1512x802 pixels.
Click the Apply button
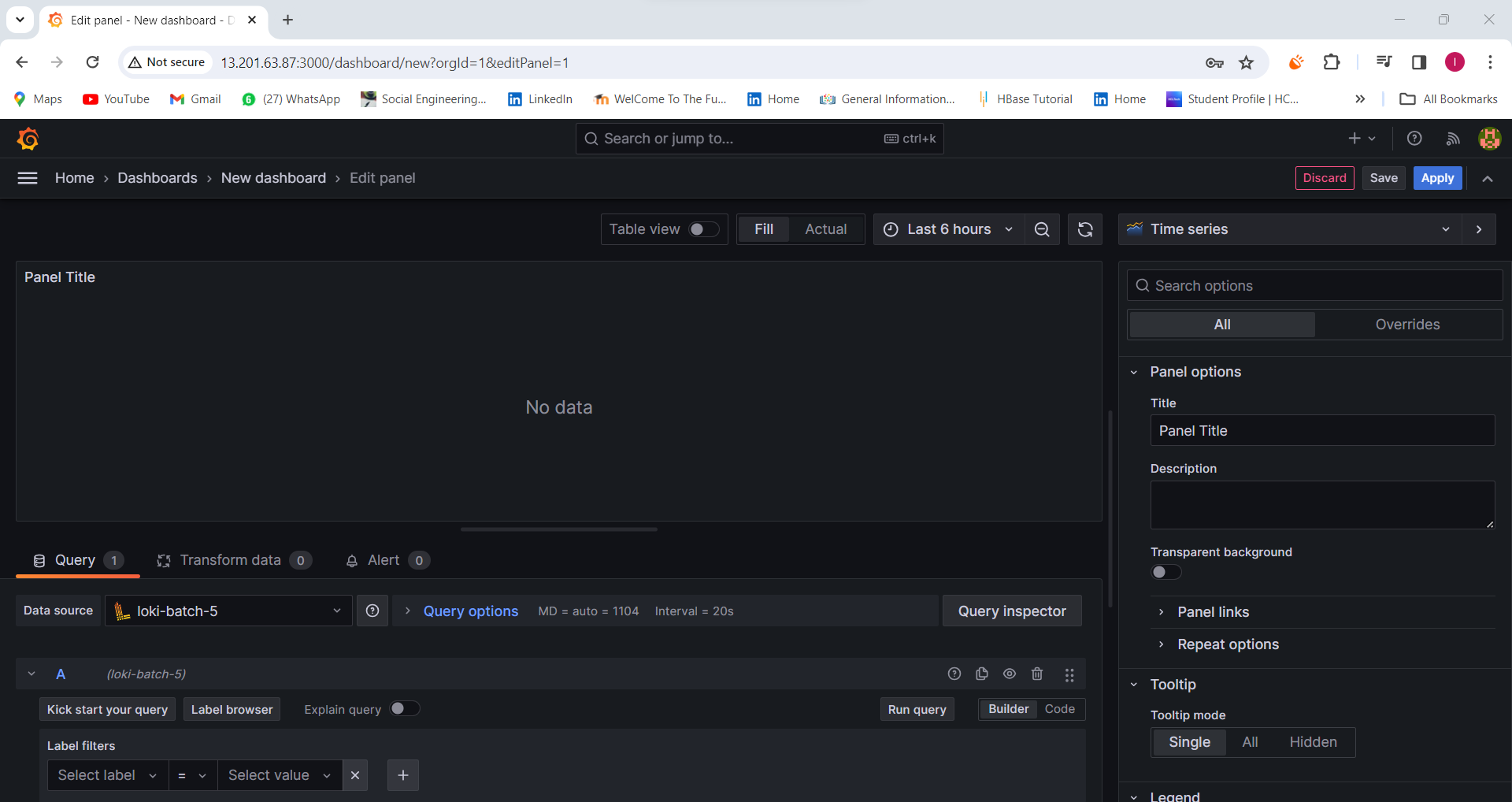[x=1437, y=178]
